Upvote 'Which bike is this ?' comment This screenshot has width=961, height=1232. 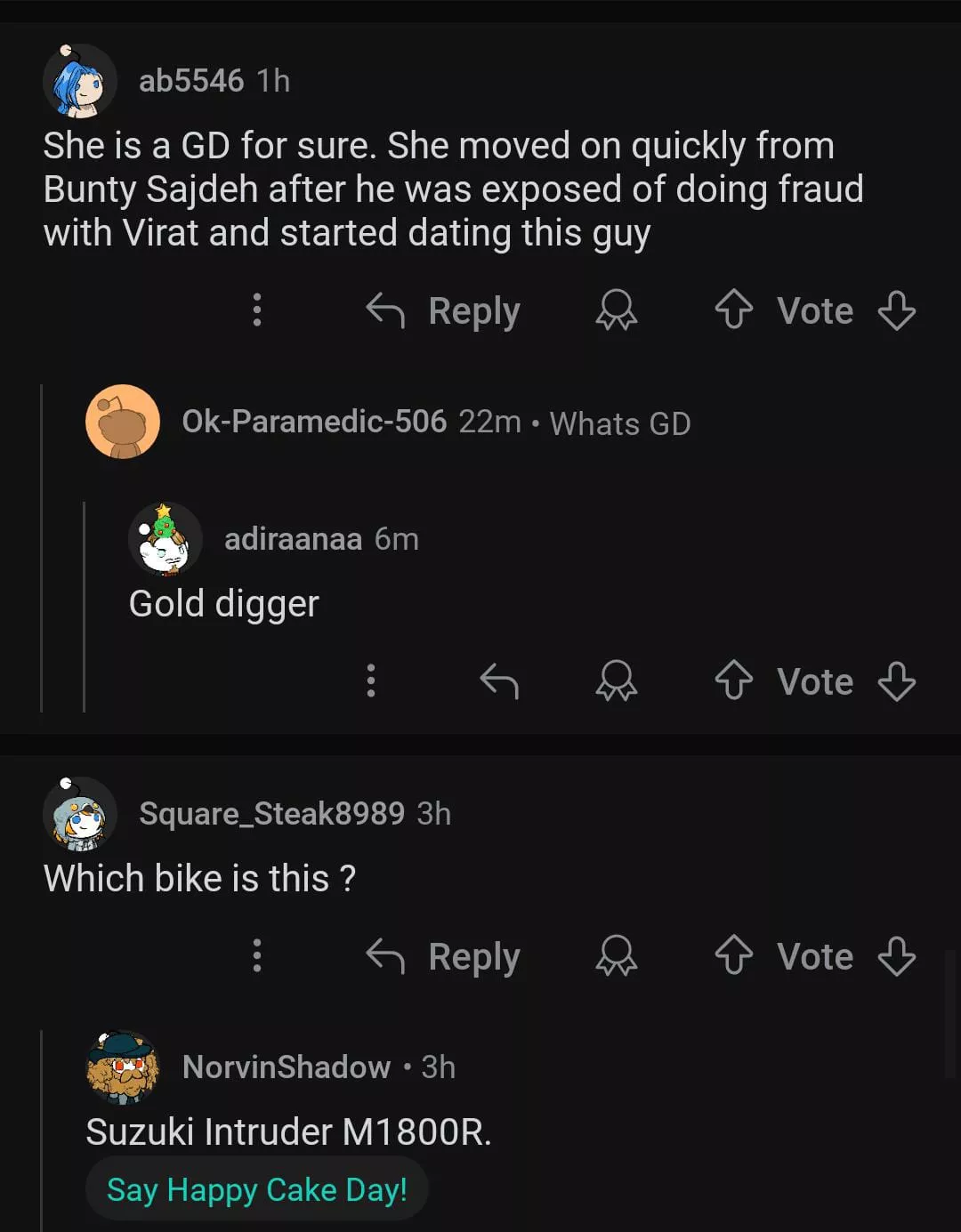734,956
